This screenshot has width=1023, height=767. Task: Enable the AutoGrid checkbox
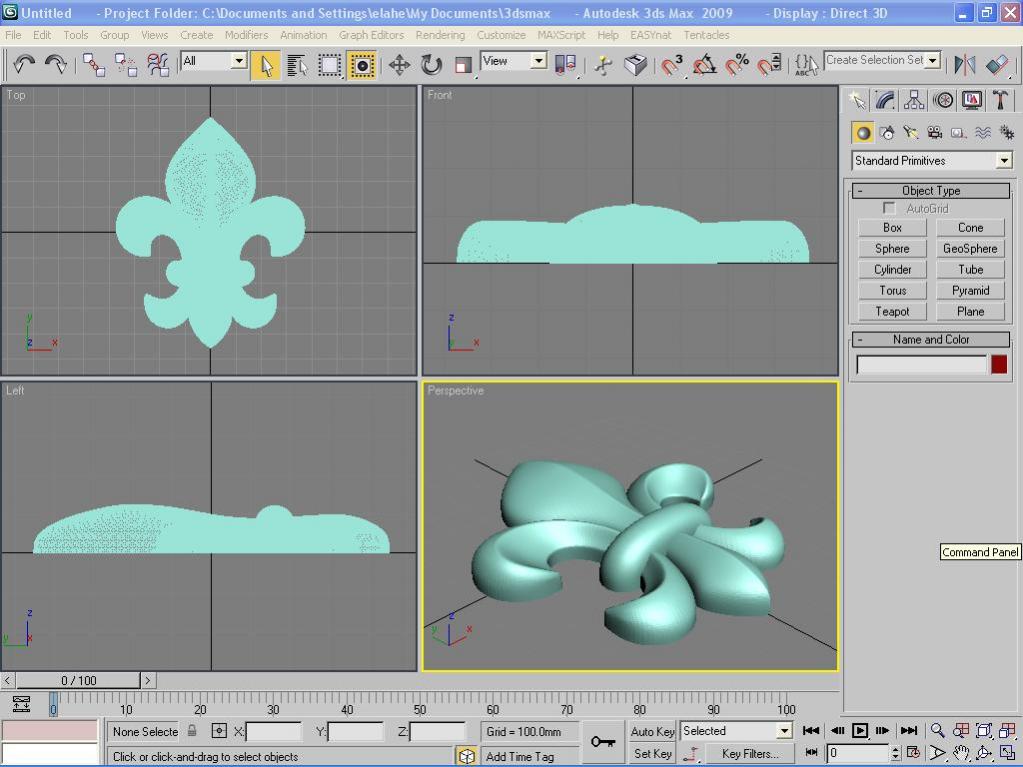[x=889, y=208]
